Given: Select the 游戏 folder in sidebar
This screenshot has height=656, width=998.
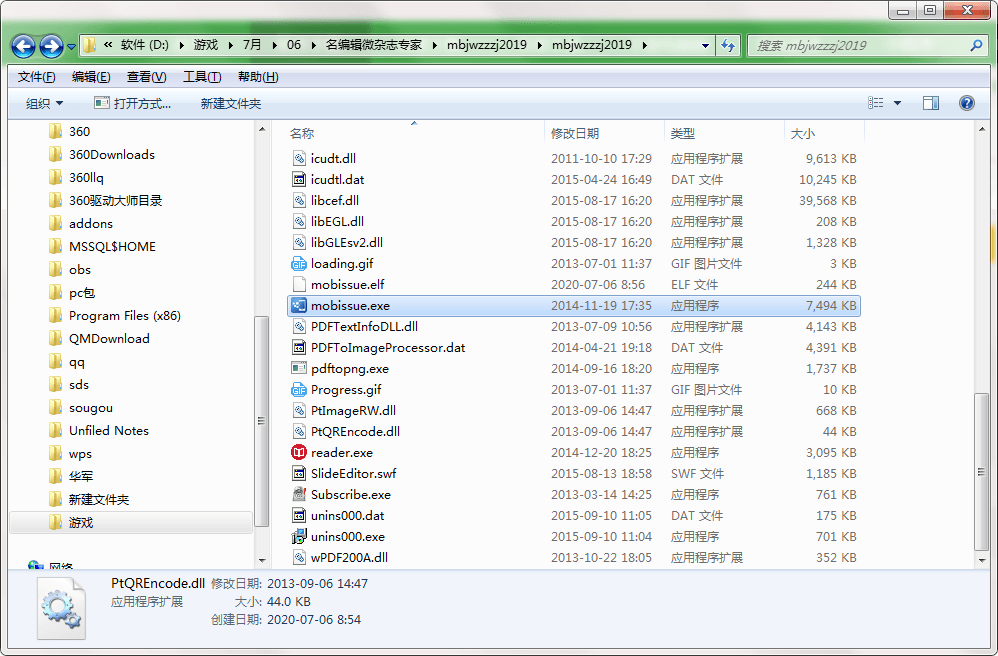Looking at the screenshot, I should coord(81,522).
